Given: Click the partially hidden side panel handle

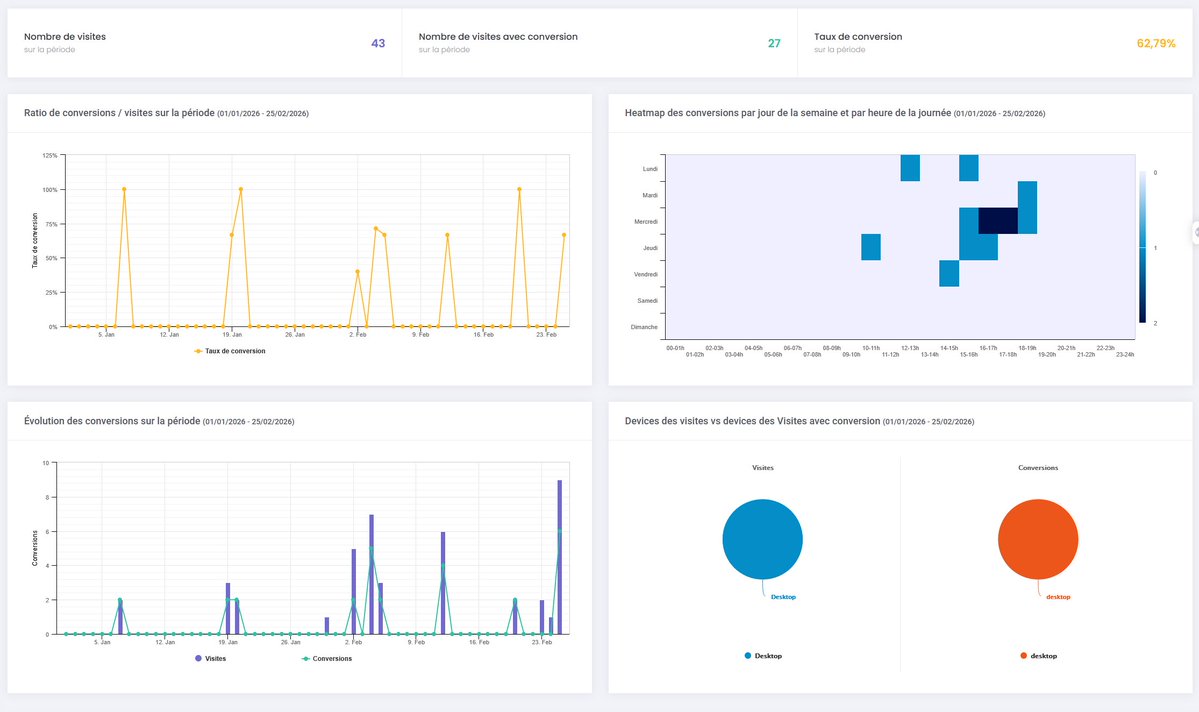Looking at the screenshot, I should pos(1195,232).
